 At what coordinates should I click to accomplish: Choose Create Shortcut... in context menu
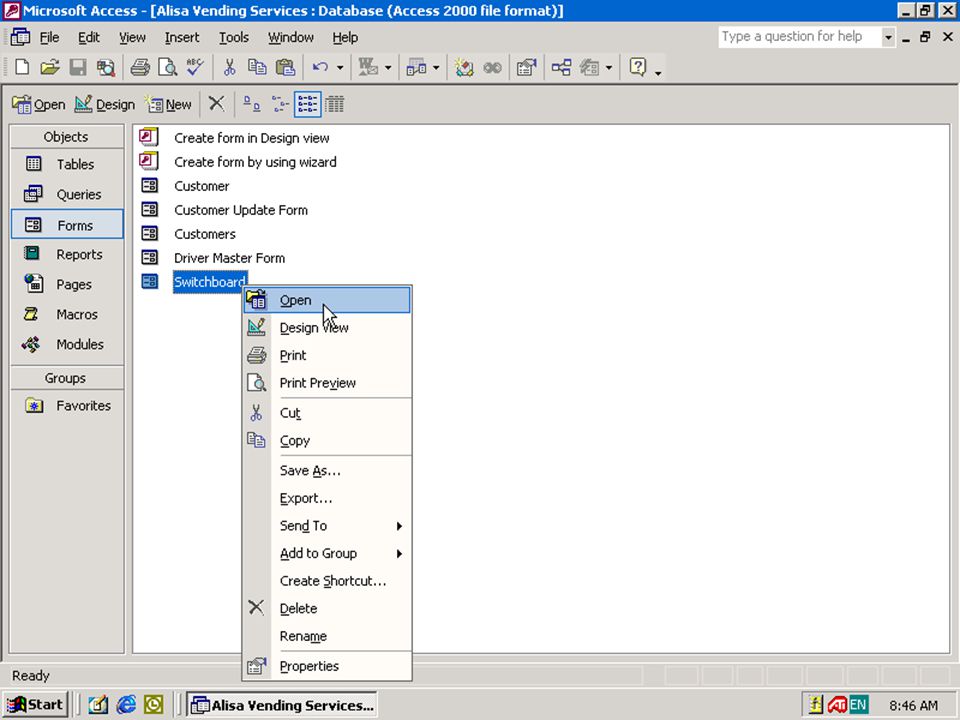327,581
